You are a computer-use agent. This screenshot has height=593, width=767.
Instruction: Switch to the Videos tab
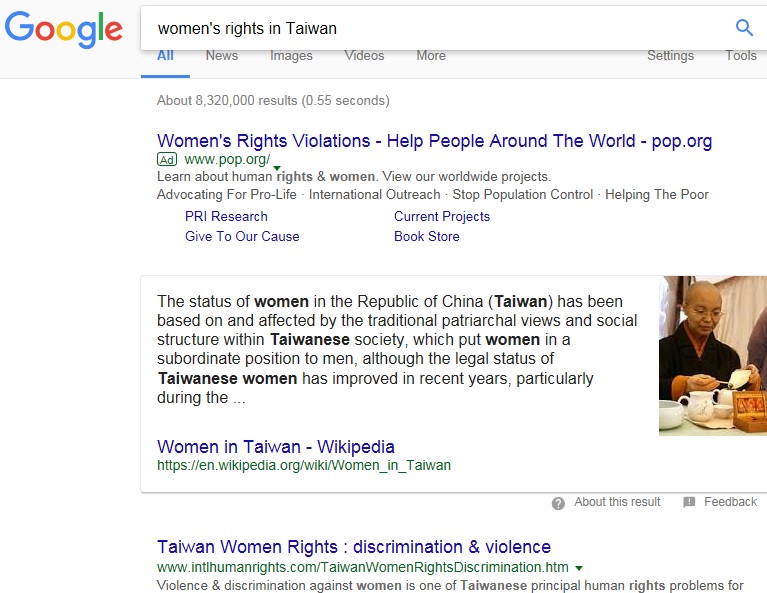pos(364,56)
